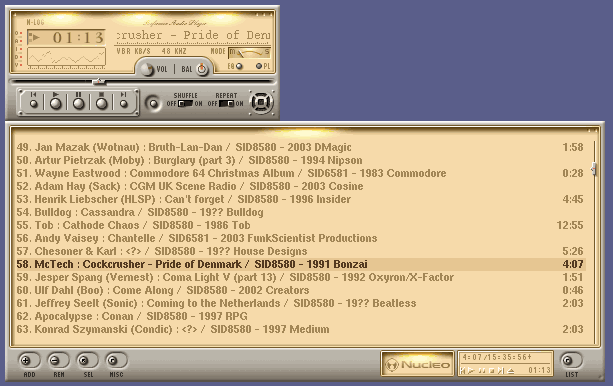
Task: Click the previous track knob
Action: tap(34, 104)
